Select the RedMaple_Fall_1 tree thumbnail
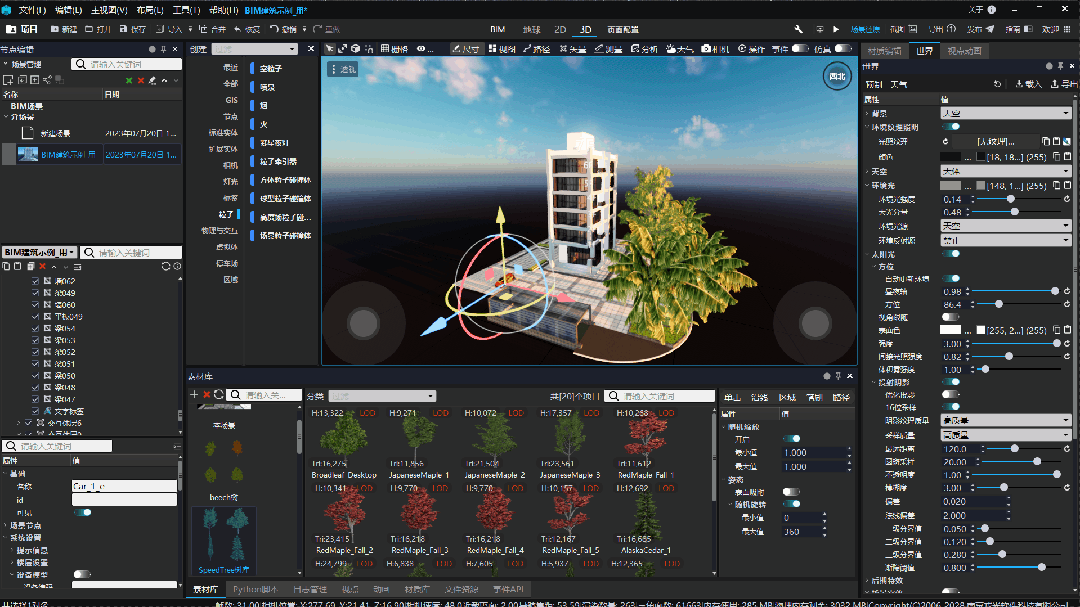This screenshot has width=1080, height=607. click(646, 440)
